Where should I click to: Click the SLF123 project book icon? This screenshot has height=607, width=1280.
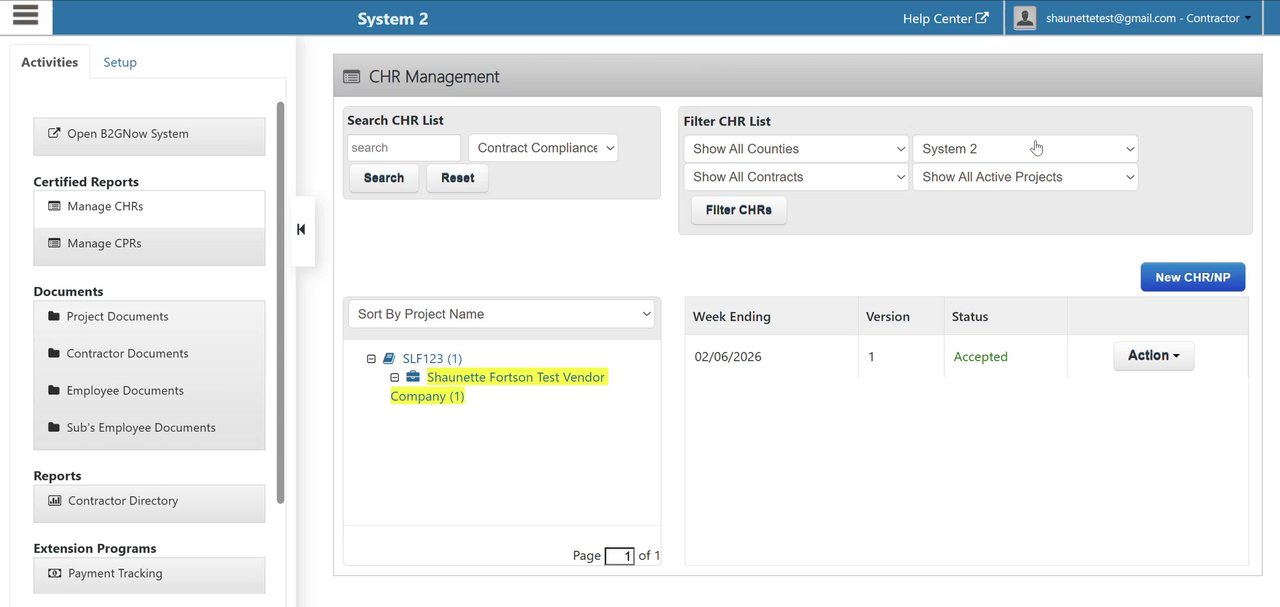(389, 358)
